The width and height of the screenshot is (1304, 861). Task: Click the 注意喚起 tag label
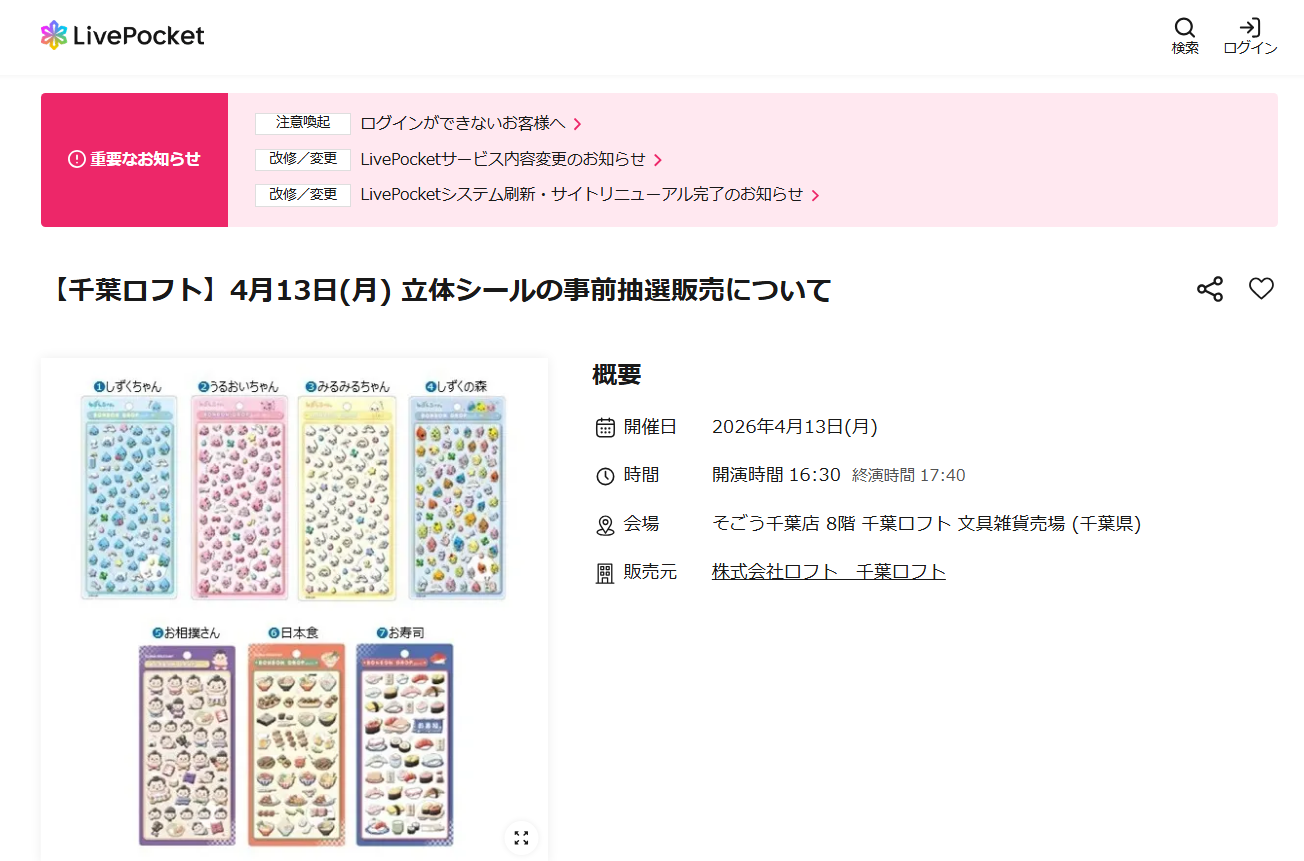click(303, 123)
